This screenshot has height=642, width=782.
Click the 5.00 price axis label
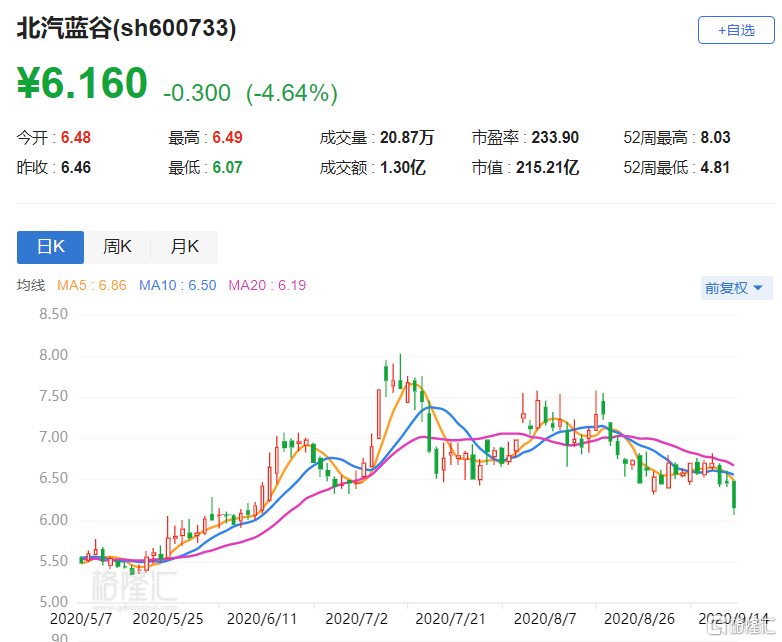[x=53, y=602]
